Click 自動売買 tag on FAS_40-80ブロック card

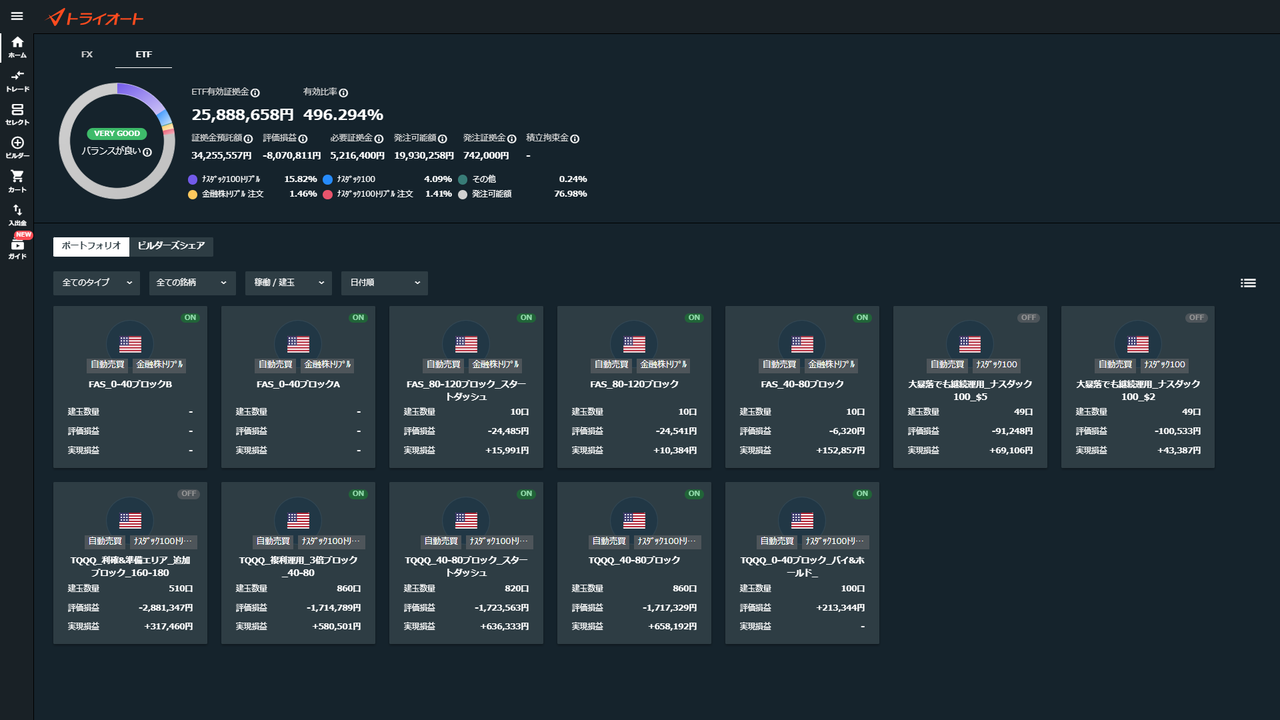779,365
